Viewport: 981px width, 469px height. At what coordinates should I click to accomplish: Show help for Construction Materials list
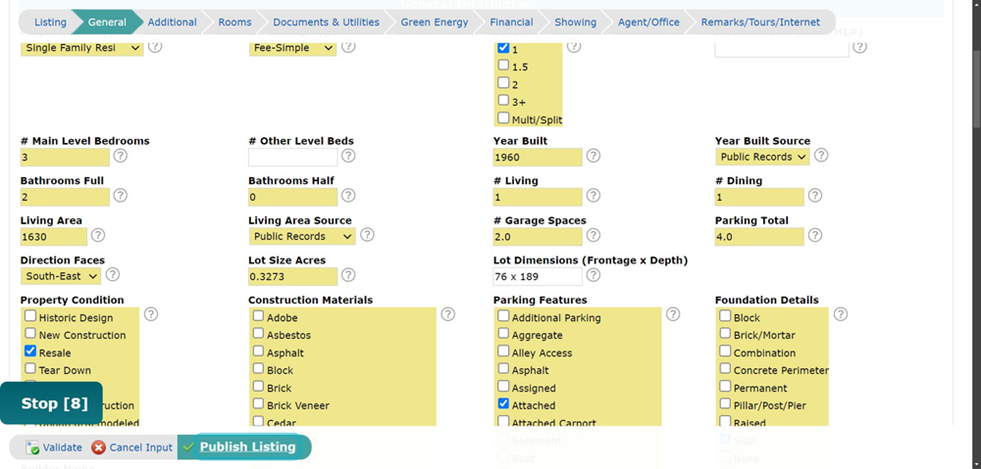[448, 314]
